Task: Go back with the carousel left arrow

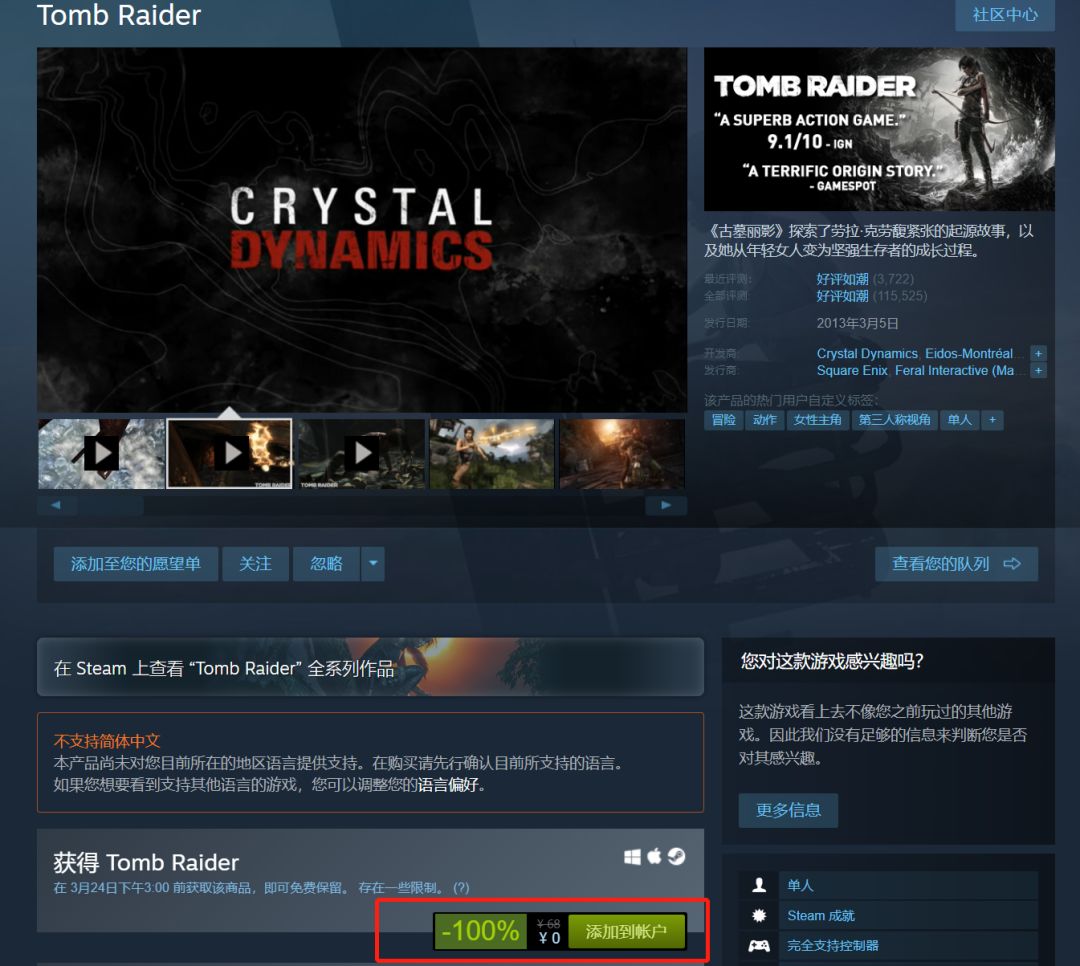Action: [57, 505]
